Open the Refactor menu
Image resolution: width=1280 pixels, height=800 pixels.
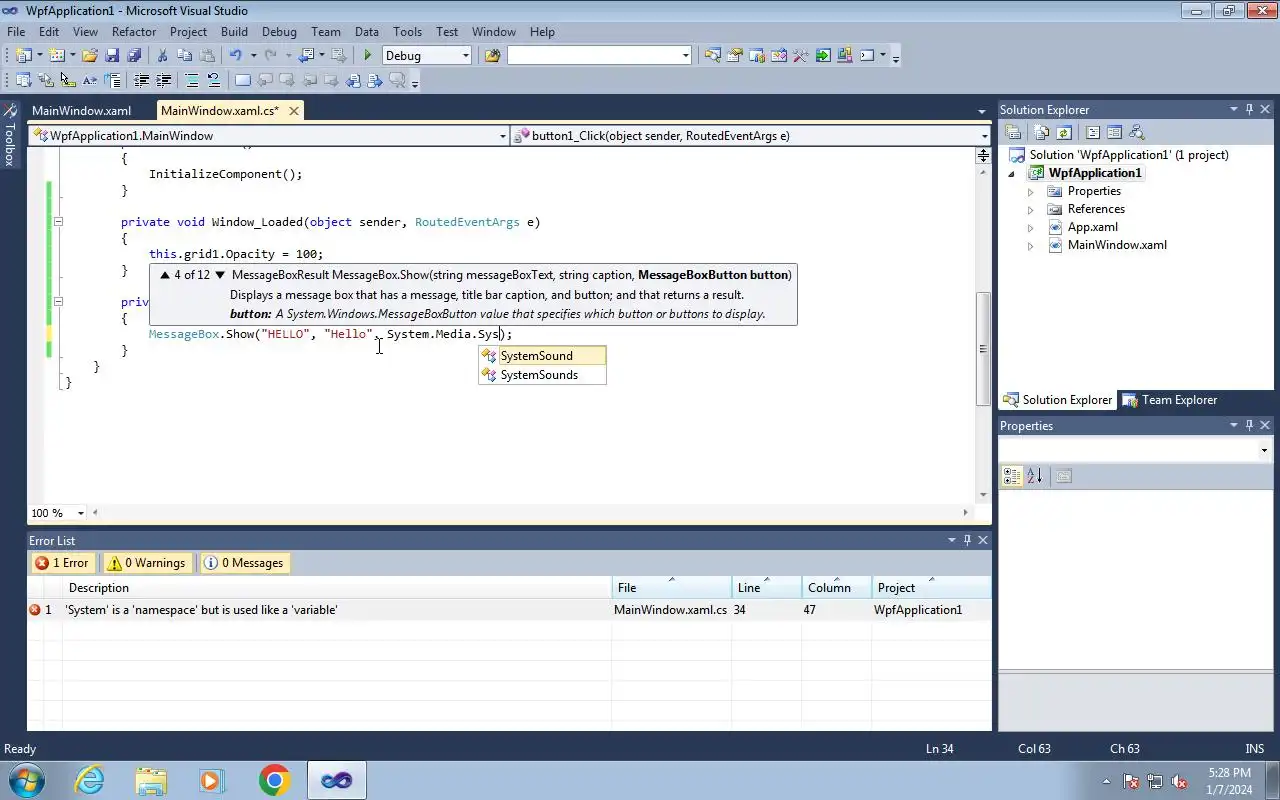(x=134, y=32)
